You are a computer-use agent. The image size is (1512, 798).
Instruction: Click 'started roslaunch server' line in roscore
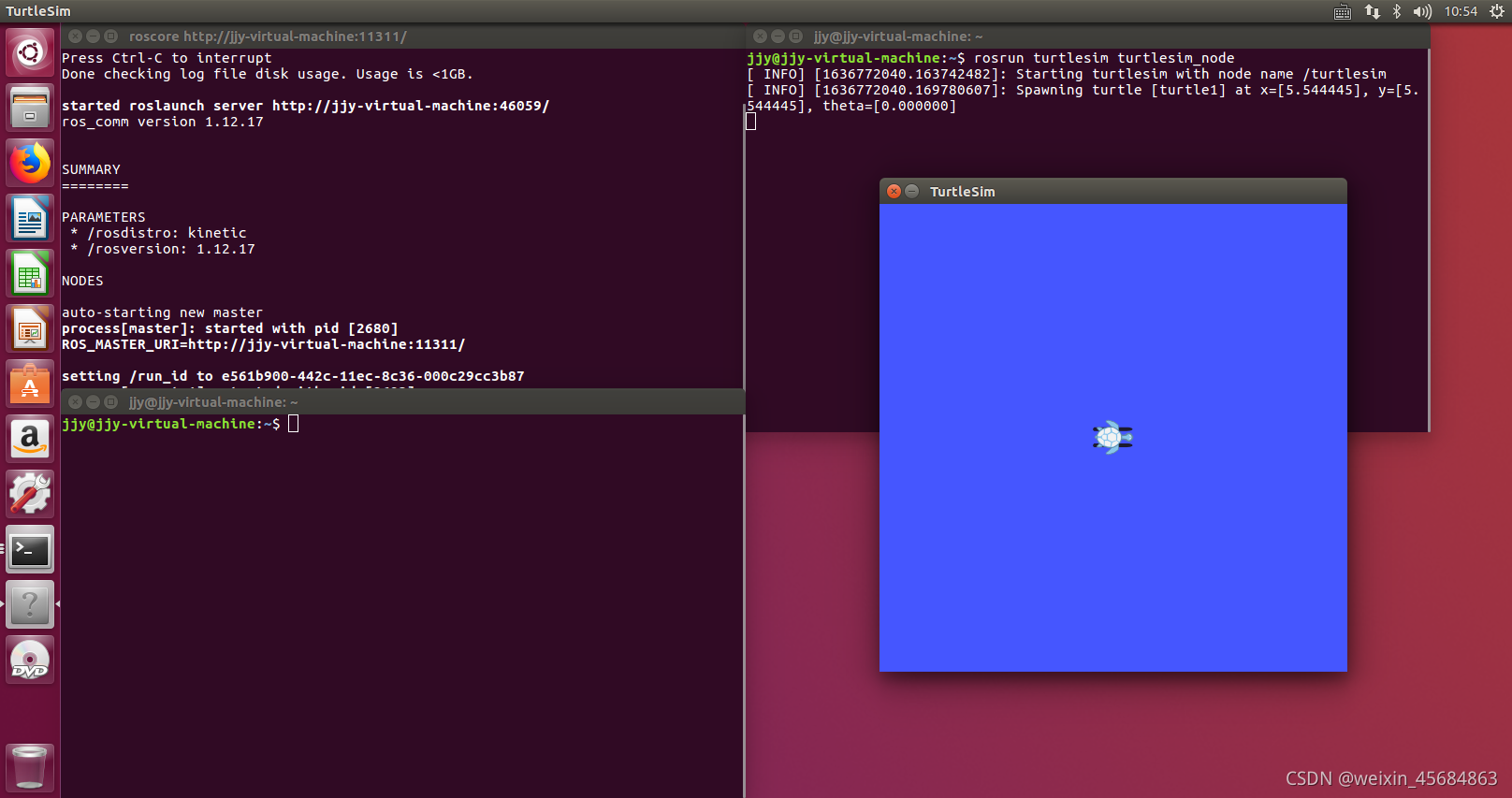[305, 106]
